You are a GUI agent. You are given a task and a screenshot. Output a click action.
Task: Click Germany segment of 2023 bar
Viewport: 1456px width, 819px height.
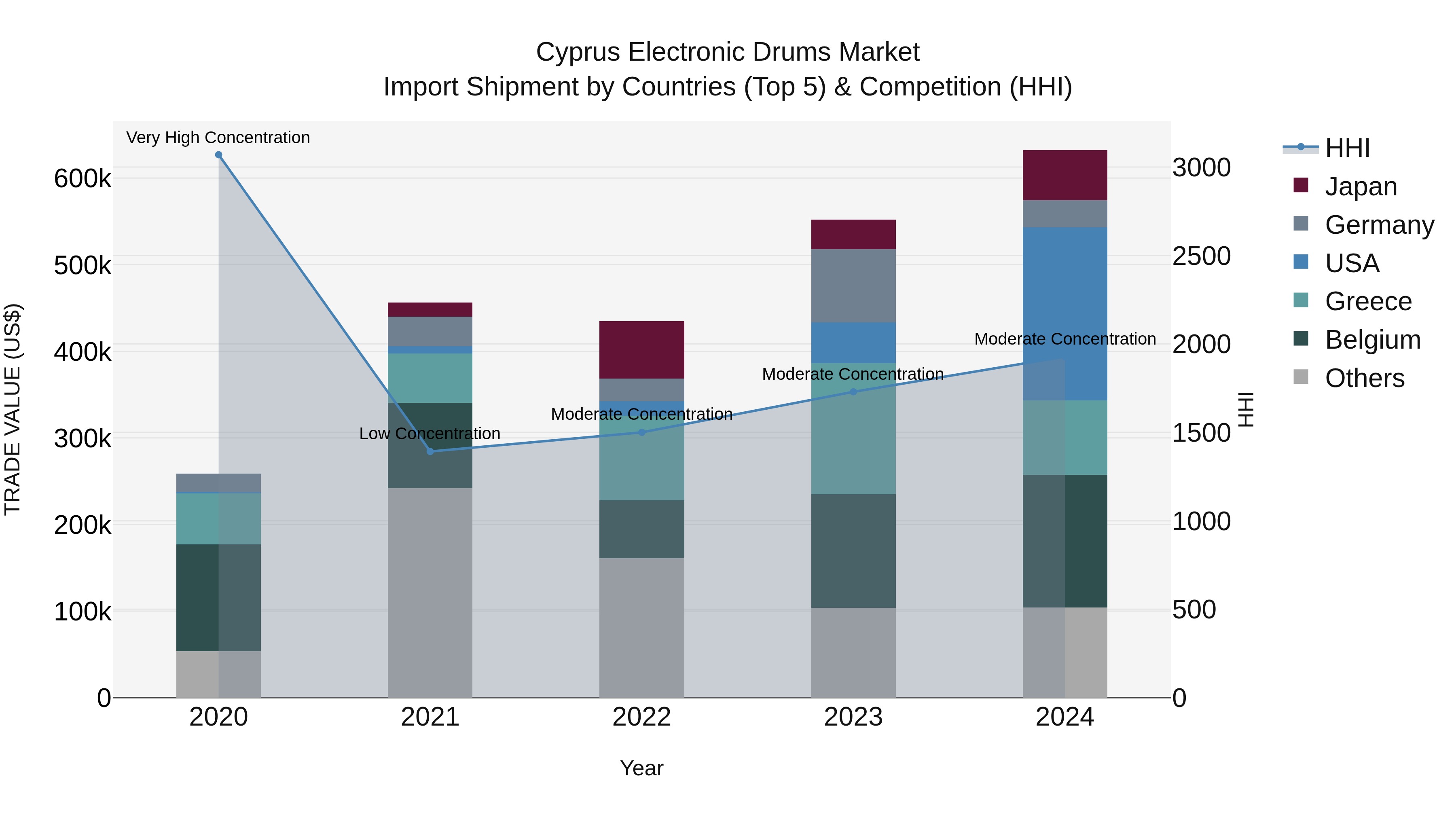(853, 286)
